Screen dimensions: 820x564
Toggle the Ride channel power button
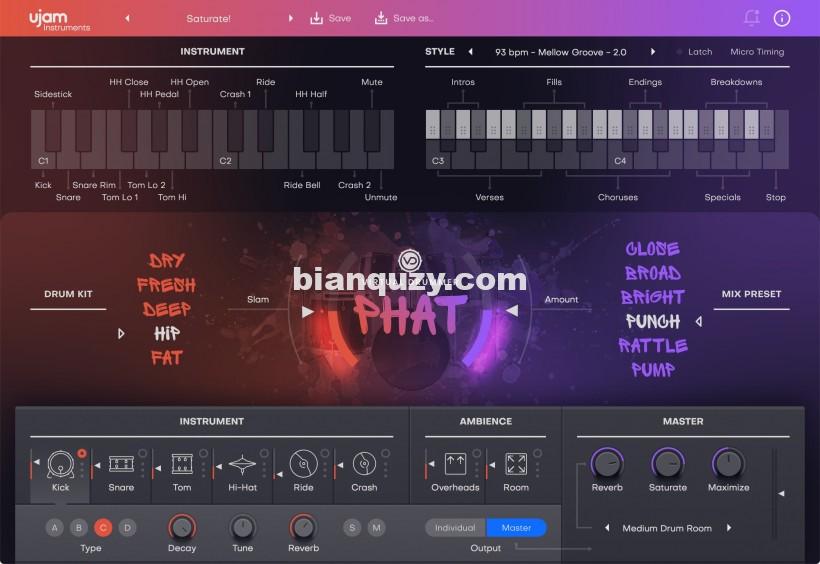[325, 454]
